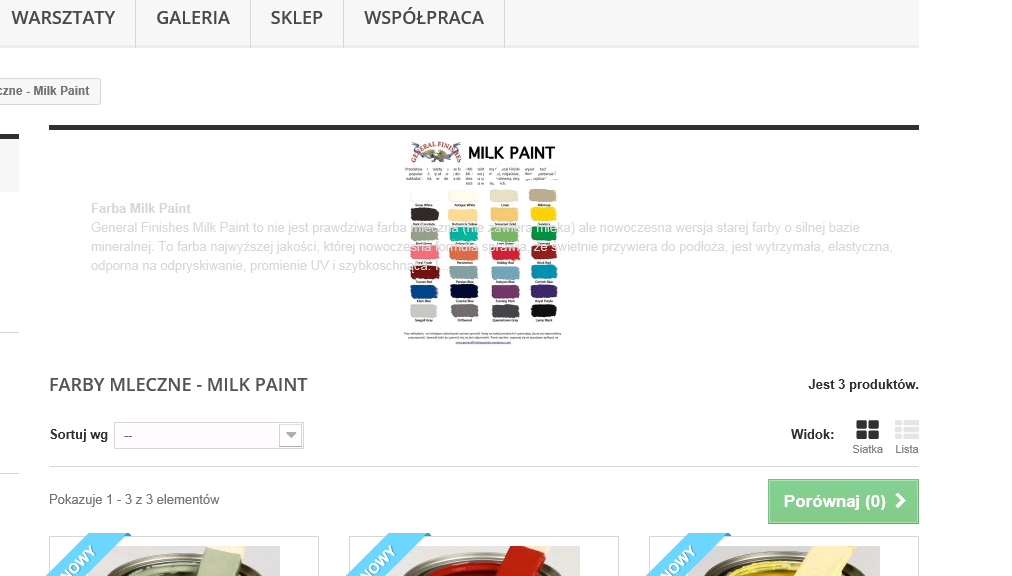Go to the SKLEP menu item
Viewport: 1012px width, 576px height.
point(297,18)
